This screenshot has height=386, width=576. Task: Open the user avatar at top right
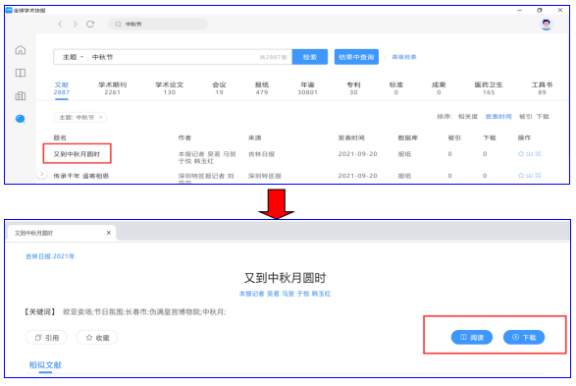(546, 24)
